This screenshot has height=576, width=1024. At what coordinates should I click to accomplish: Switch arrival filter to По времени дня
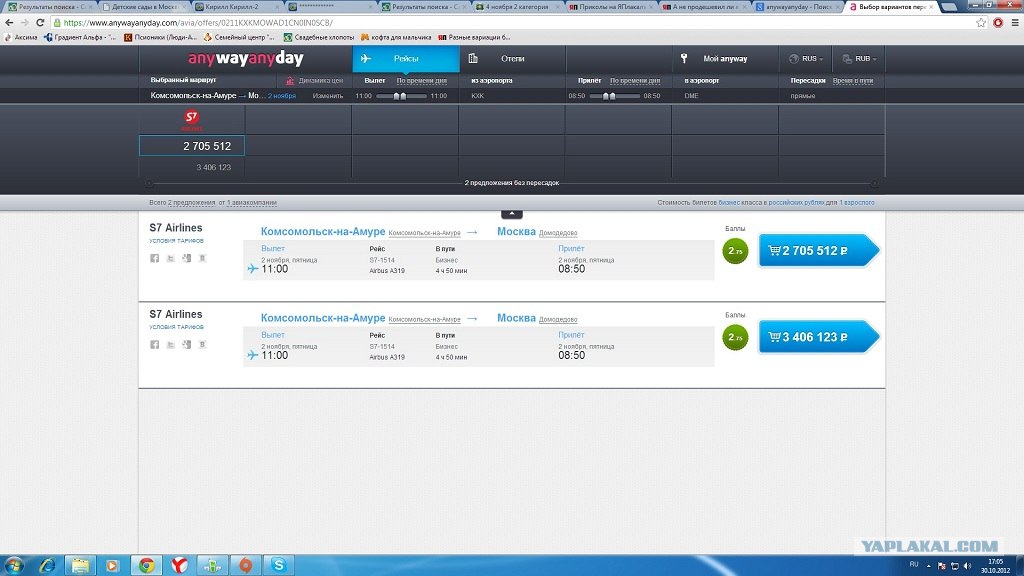coord(635,81)
